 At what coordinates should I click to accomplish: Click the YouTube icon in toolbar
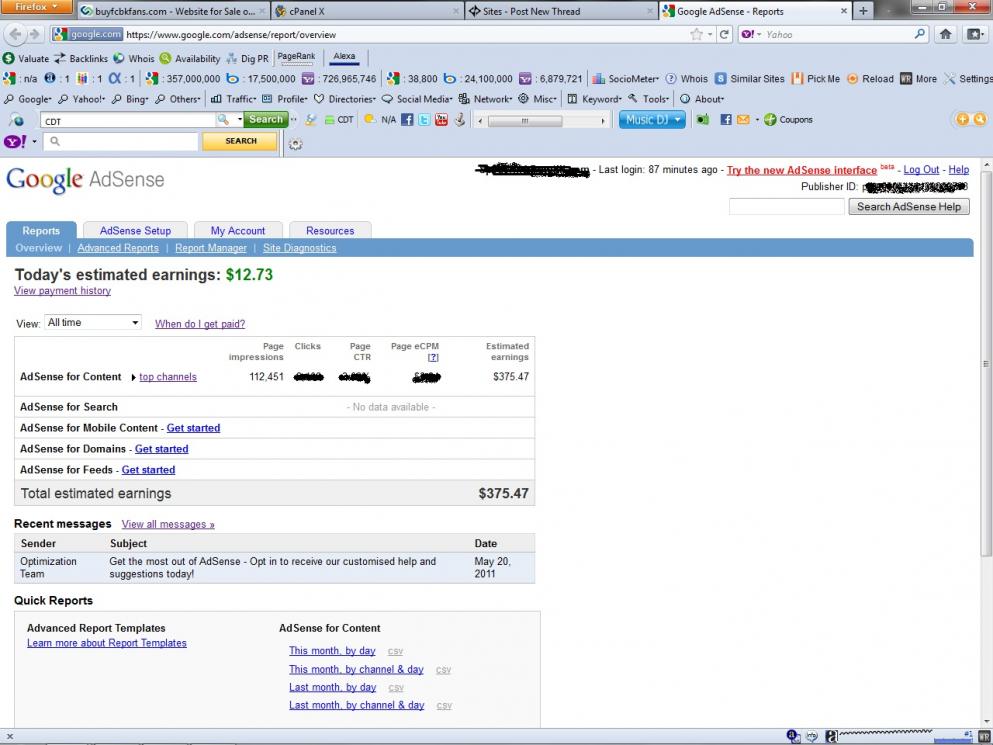coord(441,119)
